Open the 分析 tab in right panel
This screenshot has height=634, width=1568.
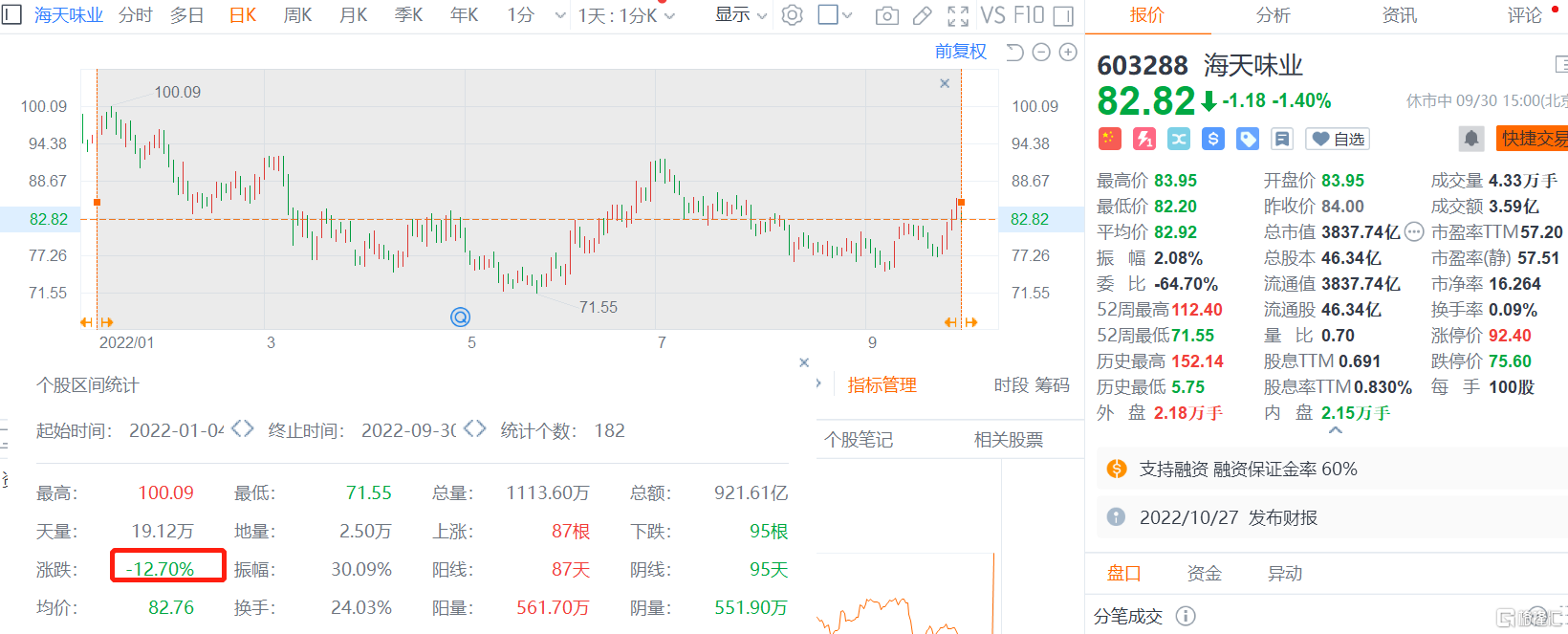pyautogui.click(x=1273, y=15)
